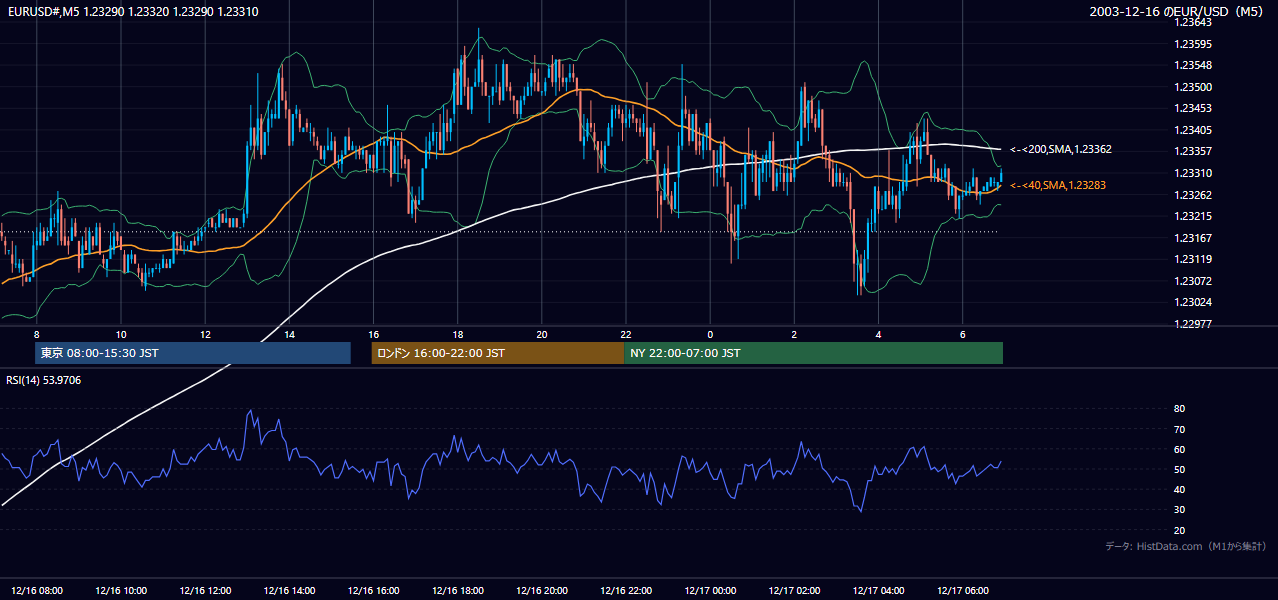Click the 12/16 18:00 date label
The image size is (1278, 600).
pos(457,591)
